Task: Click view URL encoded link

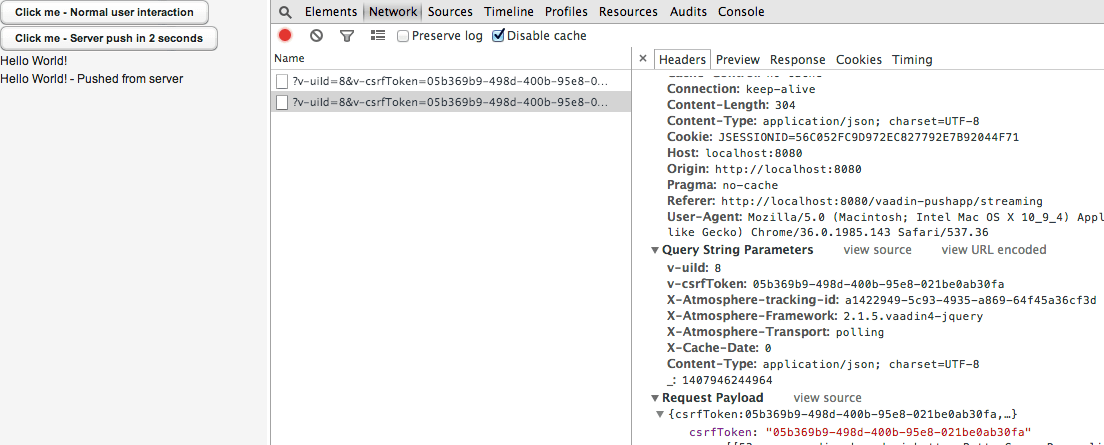Action: [x=993, y=250]
